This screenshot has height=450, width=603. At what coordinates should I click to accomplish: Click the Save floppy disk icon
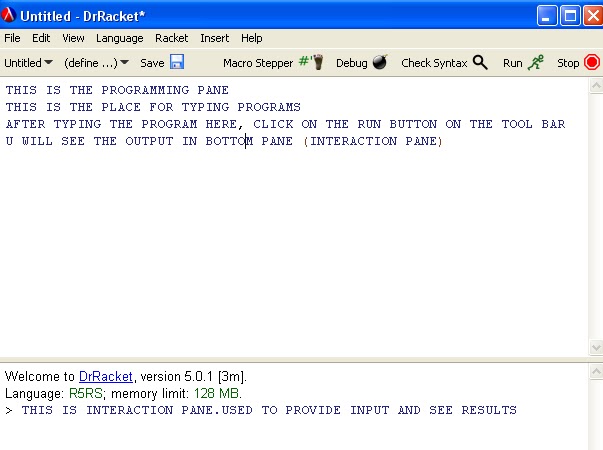point(177,62)
